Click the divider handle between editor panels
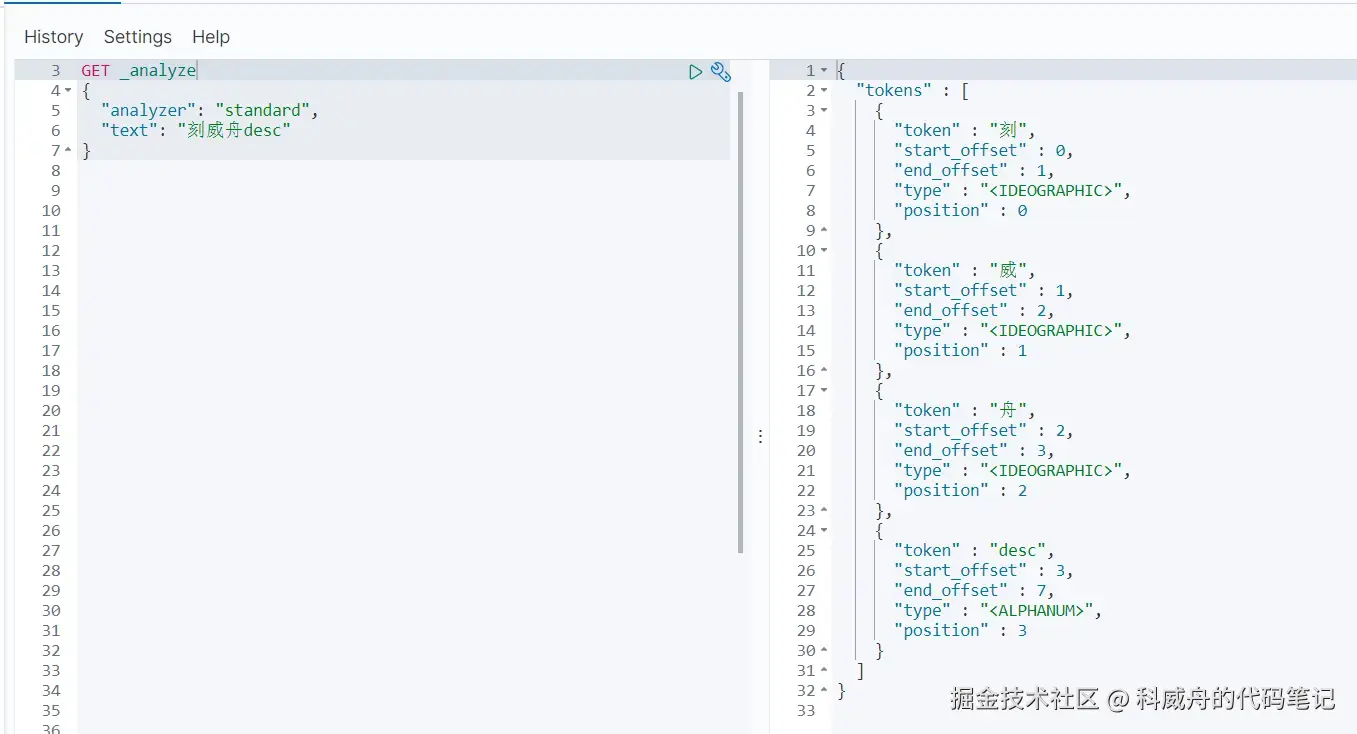The image size is (1357, 734). click(x=760, y=436)
